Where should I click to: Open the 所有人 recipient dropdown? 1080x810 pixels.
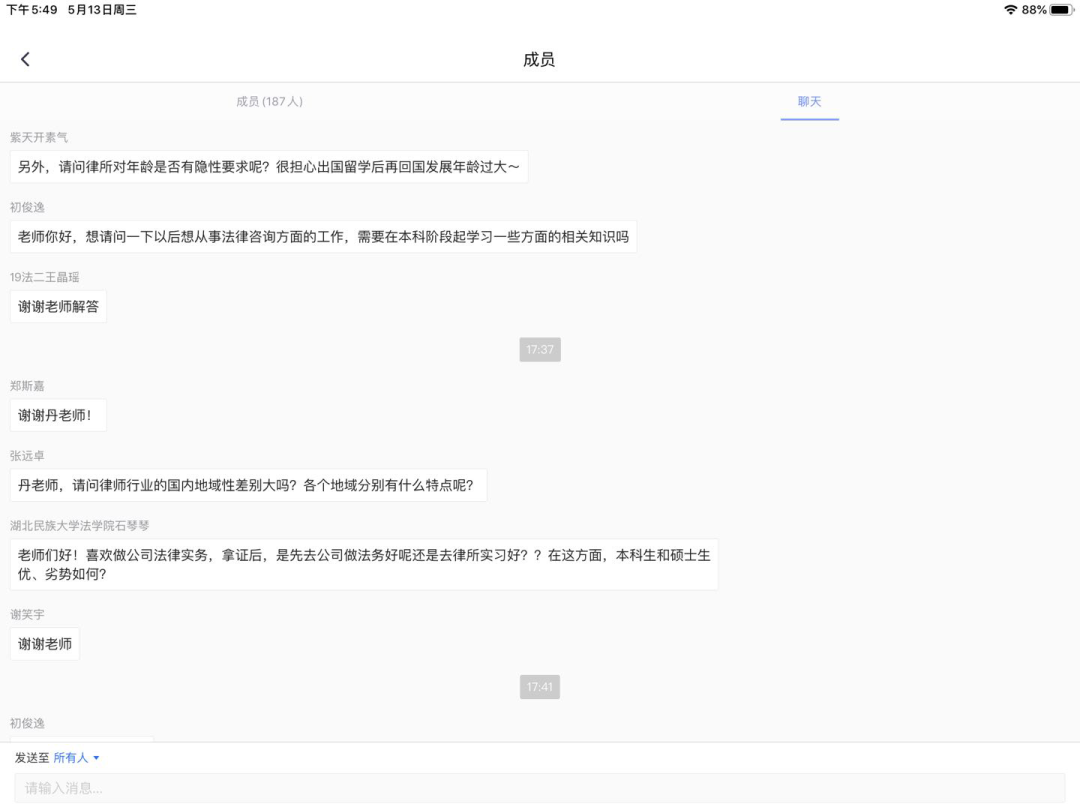tap(77, 758)
